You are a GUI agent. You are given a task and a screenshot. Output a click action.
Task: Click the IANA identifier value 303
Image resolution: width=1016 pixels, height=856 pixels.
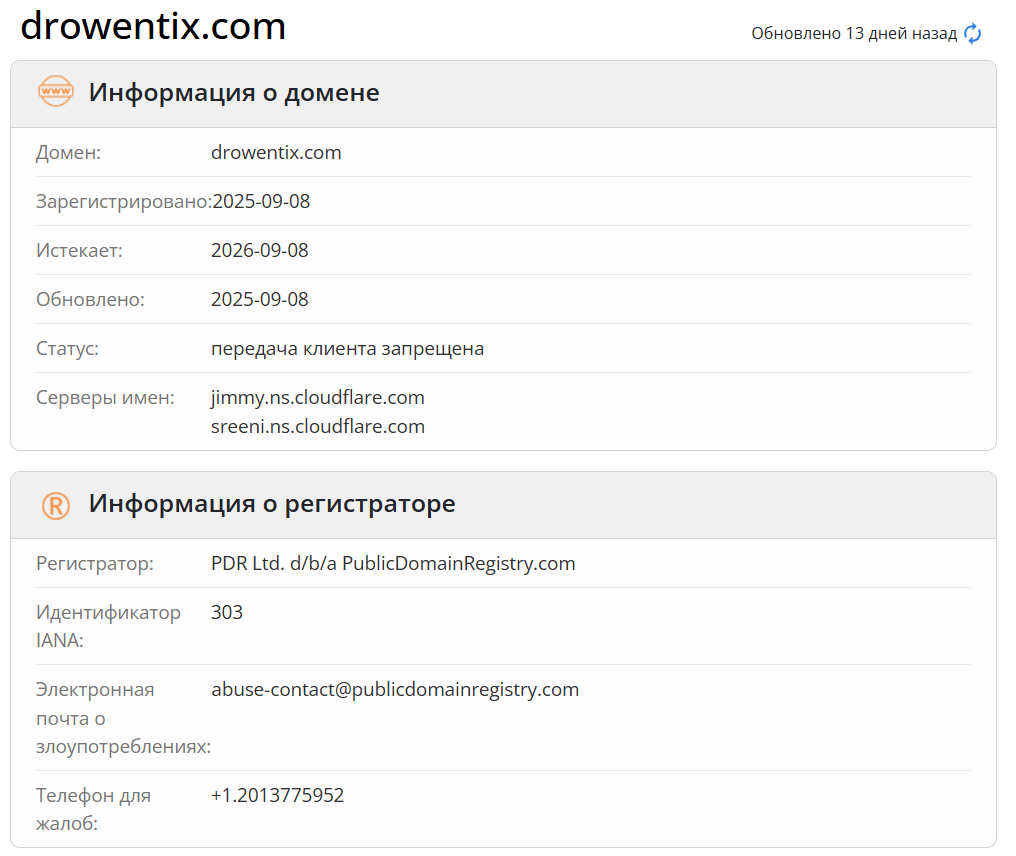227,612
